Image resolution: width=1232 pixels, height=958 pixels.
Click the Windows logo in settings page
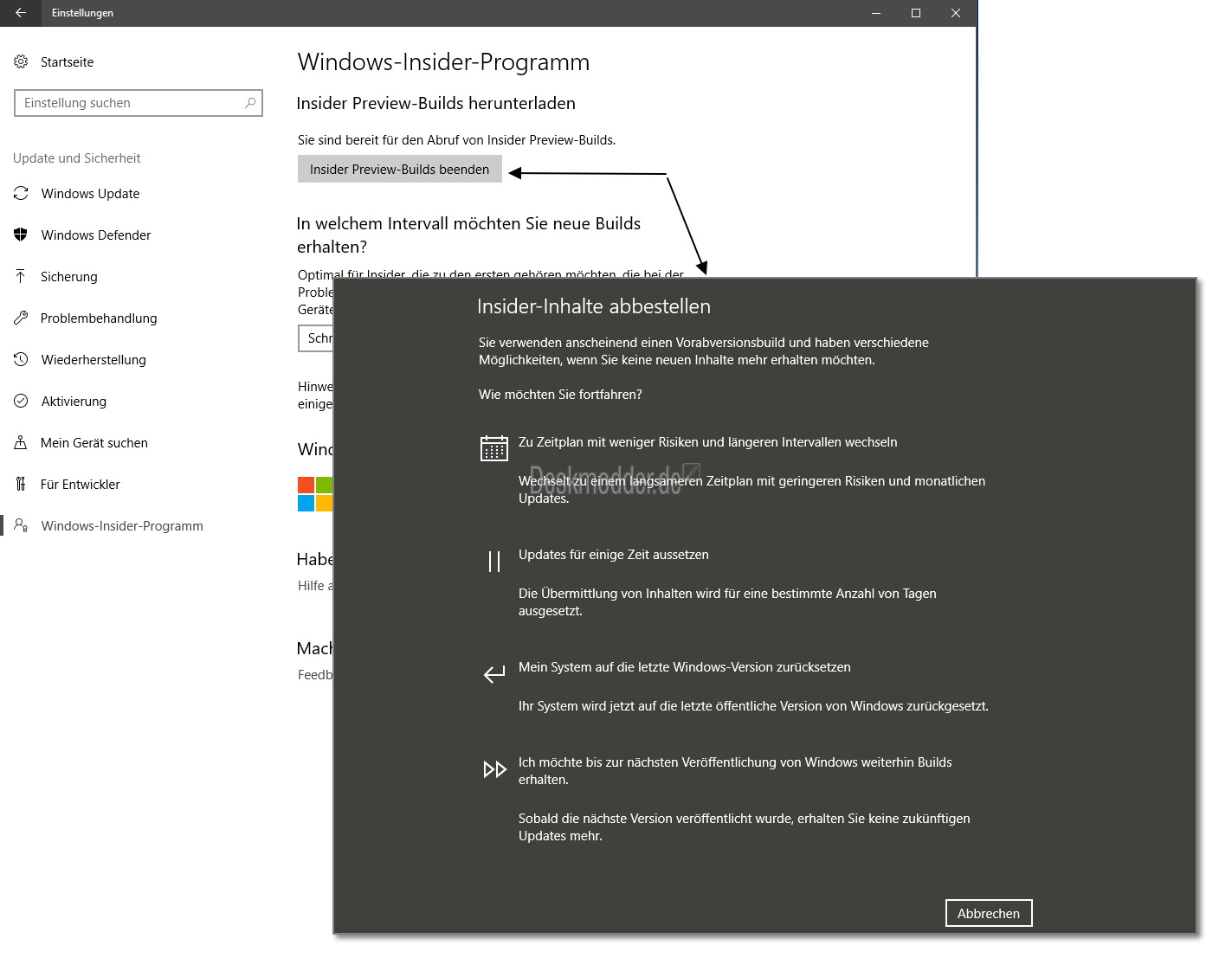(315, 494)
